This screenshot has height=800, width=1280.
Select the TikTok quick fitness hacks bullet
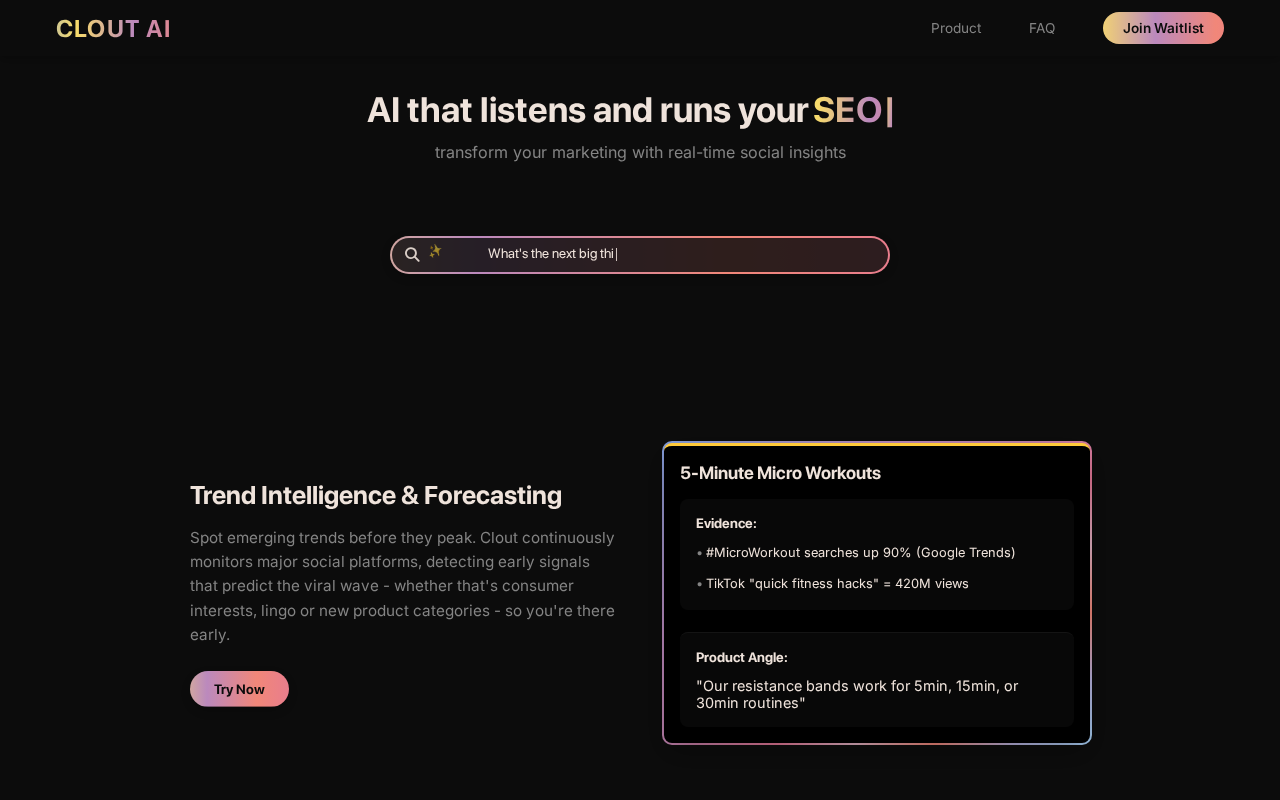[837, 583]
